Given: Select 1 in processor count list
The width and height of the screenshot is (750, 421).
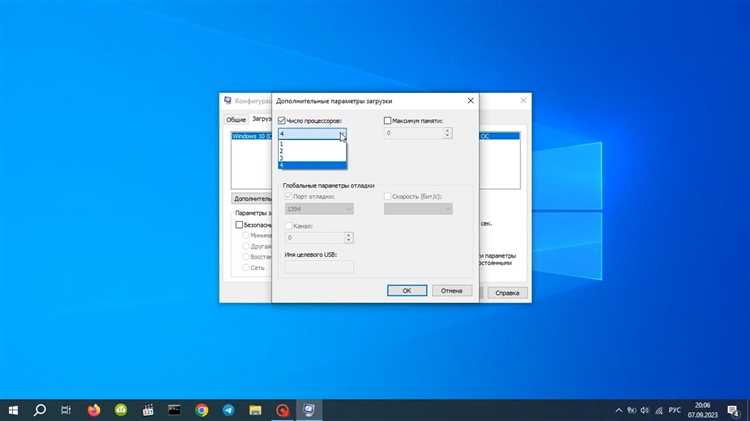Looking at the screenshot, I should point(312,144).
